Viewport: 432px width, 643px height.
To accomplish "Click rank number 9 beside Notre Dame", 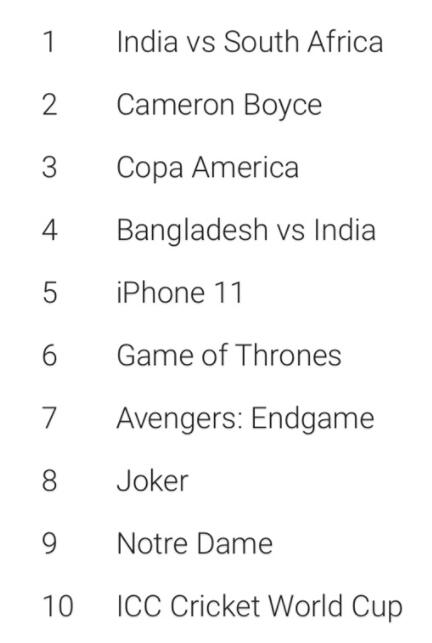I will [x=49, y=543].
